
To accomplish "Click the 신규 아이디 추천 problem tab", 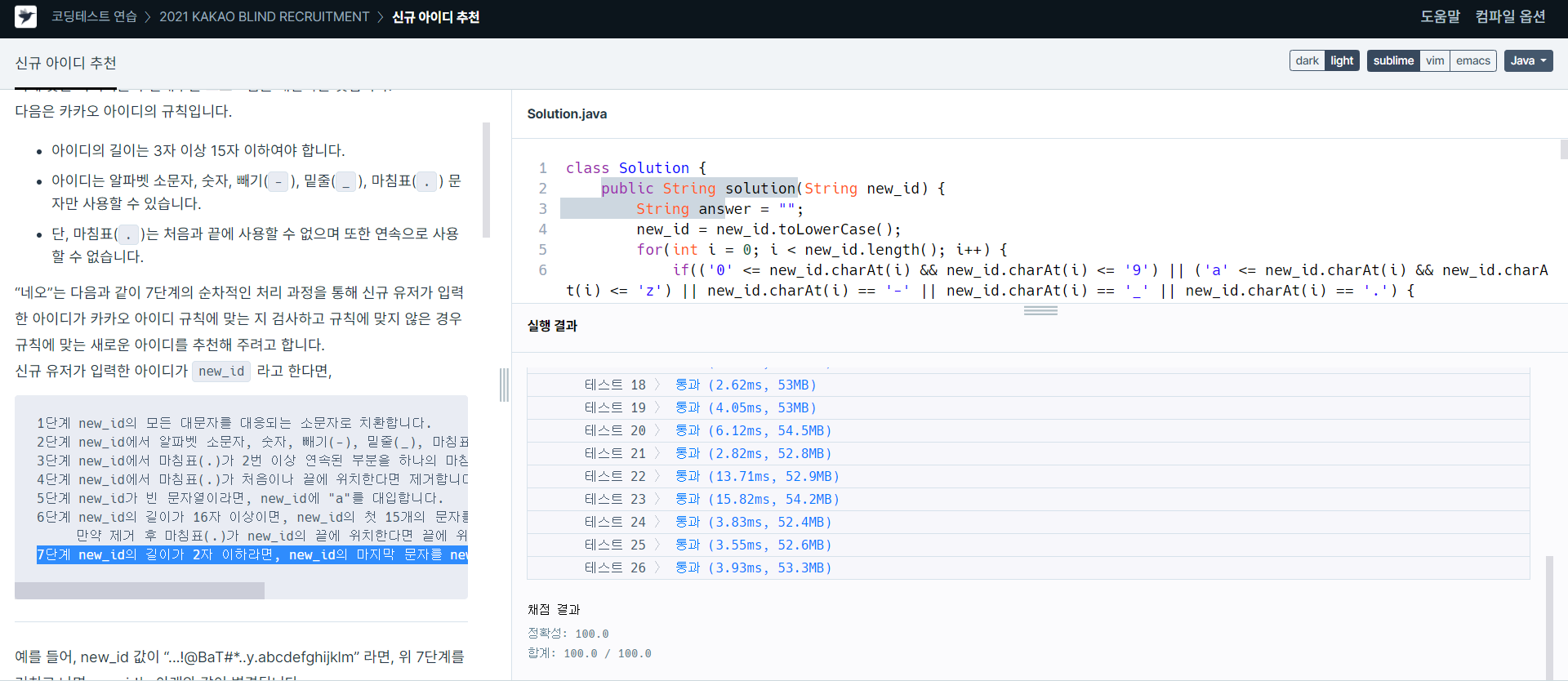I will pos(65,63).
